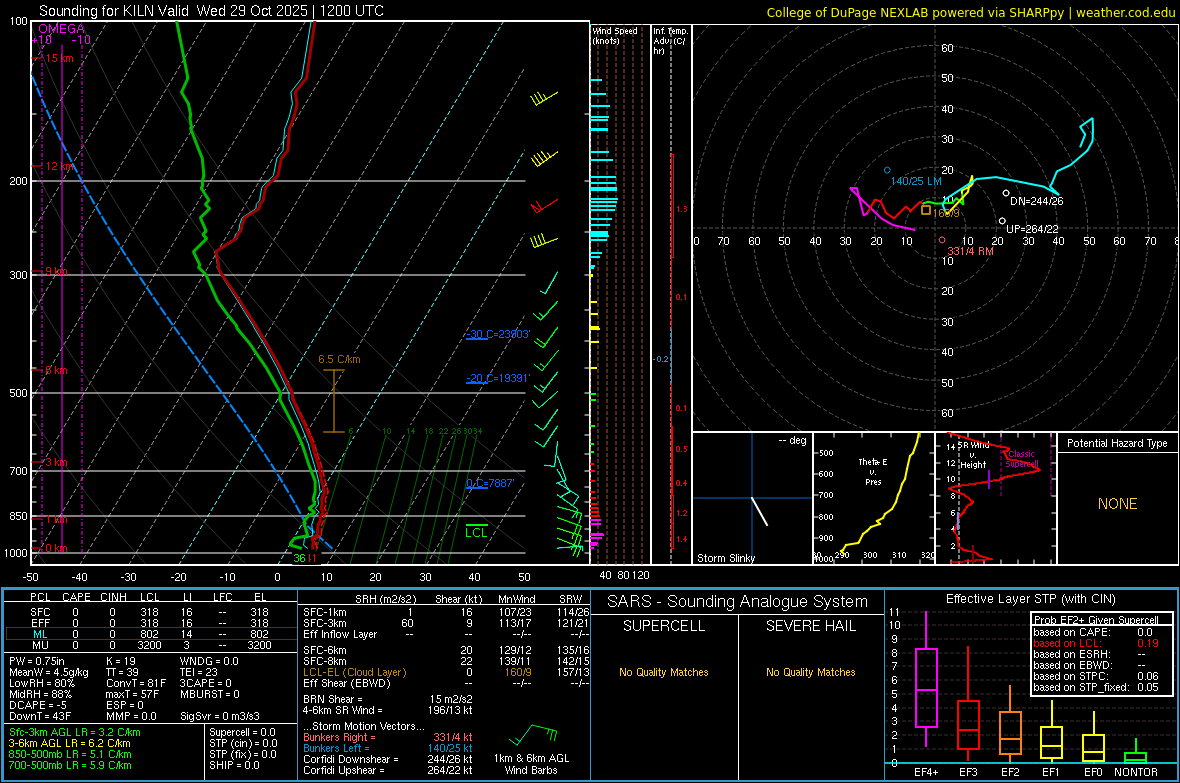Image resolution: width=1180 pixels, height=783 pixels.
Task: Click the SFC parcel row label
Action: pos(40,612)
